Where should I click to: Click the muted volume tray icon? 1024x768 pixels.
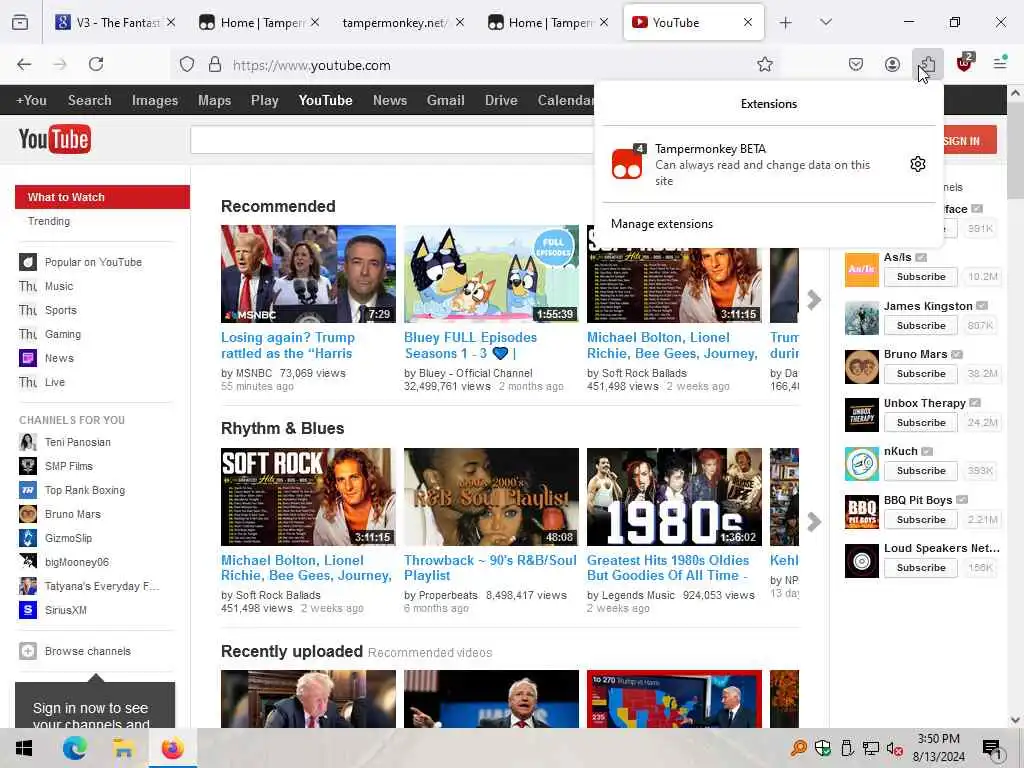click(x=895, y=748)
